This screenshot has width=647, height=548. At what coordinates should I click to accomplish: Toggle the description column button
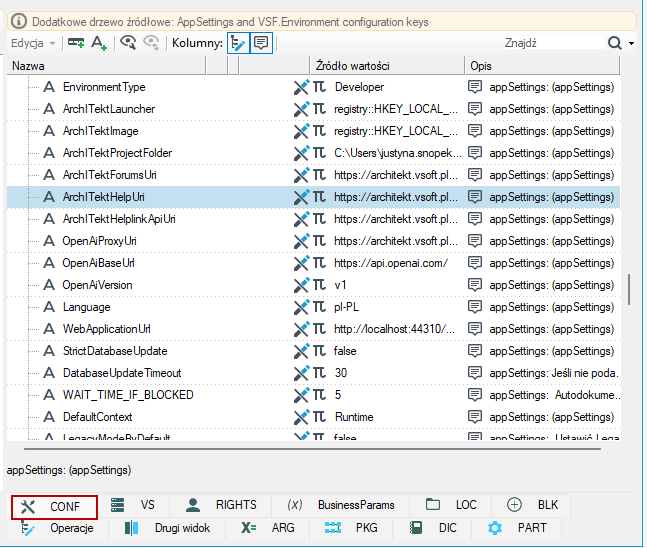click(261, 43)
